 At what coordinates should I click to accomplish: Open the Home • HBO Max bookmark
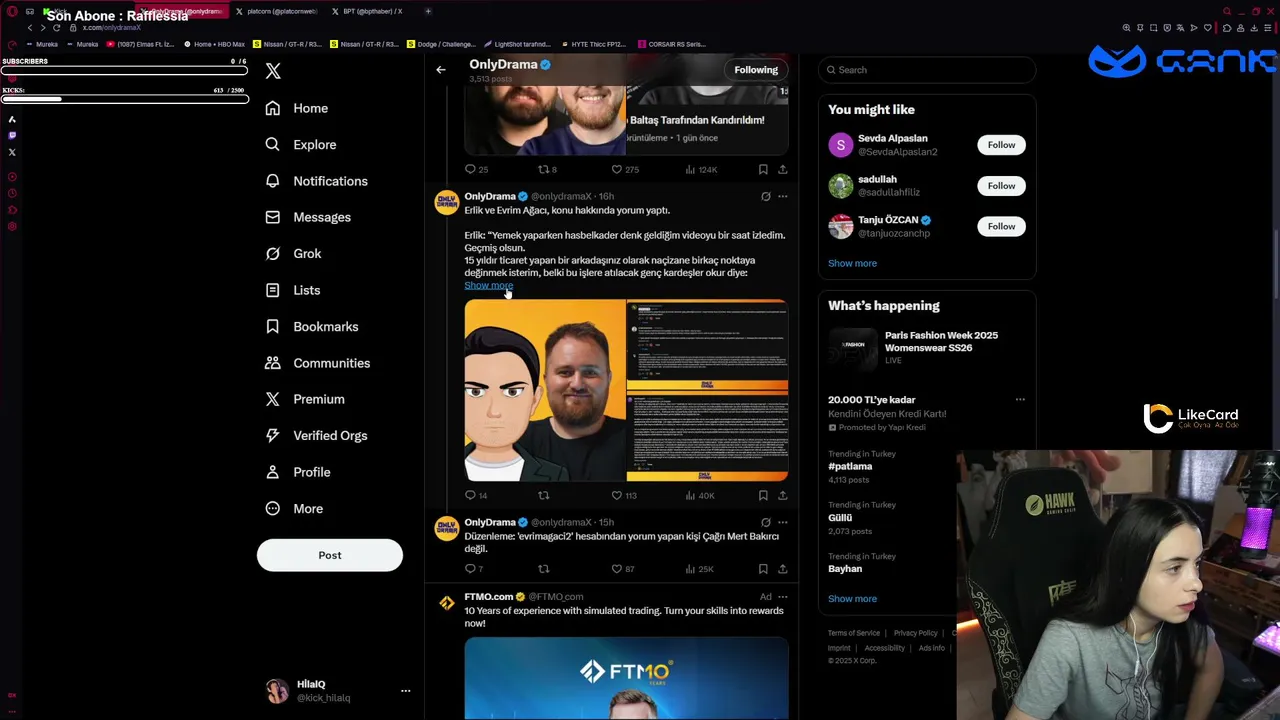[214, 44]
